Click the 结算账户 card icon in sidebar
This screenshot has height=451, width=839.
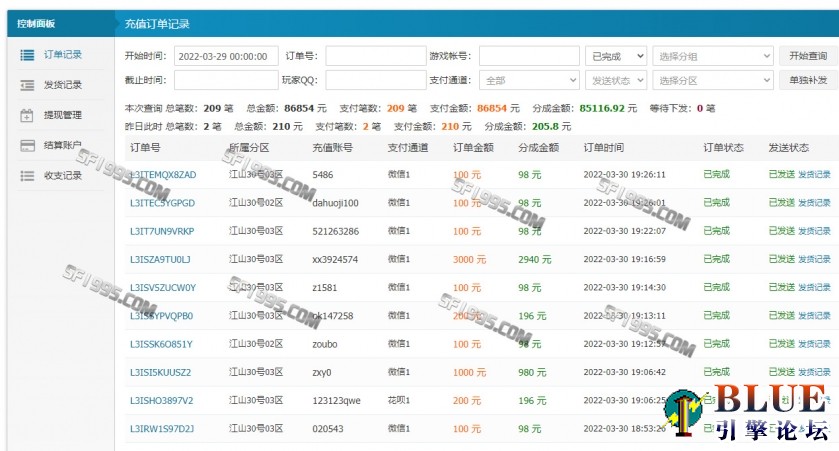(x=27, y=145)
